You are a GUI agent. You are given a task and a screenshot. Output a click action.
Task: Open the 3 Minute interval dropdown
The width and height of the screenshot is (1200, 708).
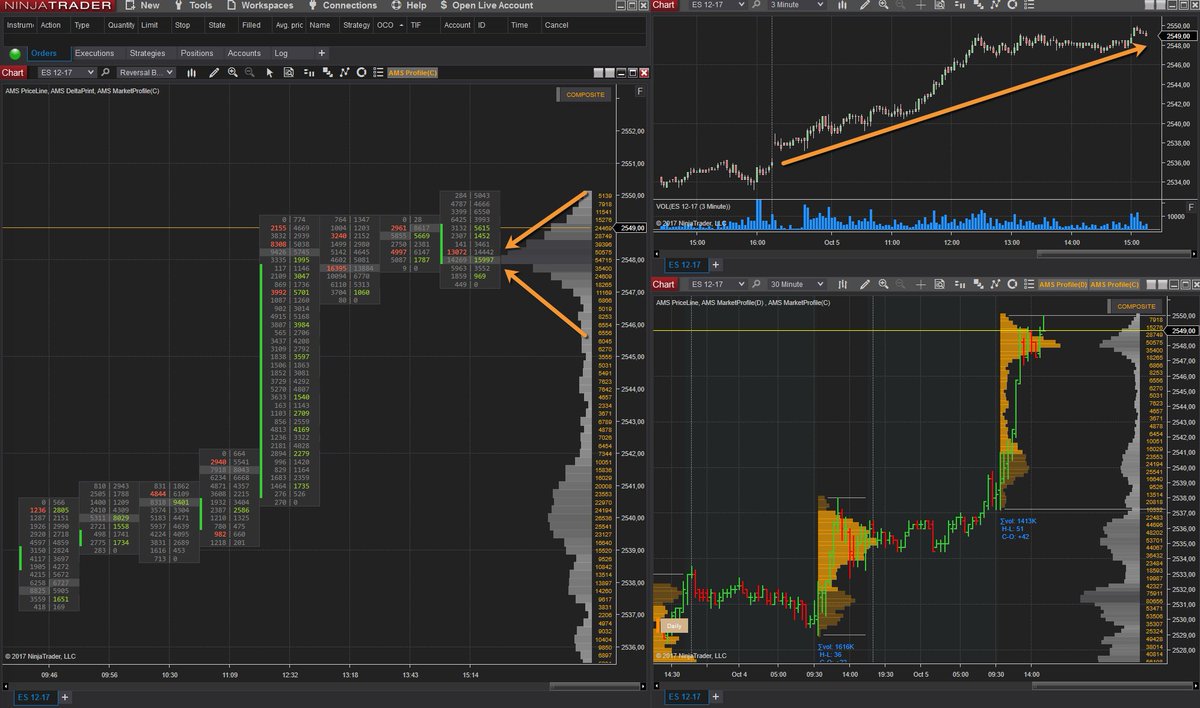click(x=797, y=5)
